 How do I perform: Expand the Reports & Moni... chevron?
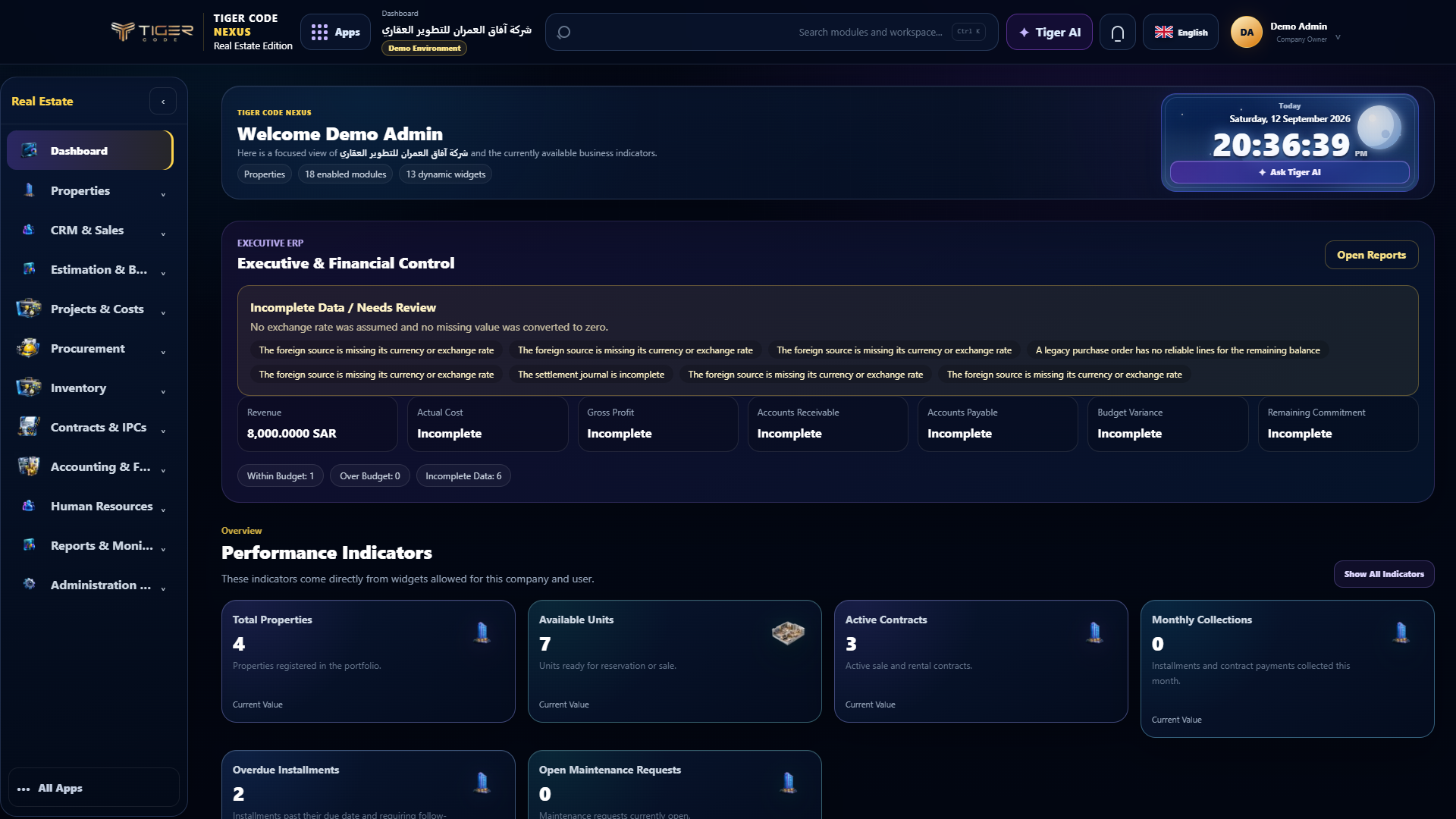(163, 550)
